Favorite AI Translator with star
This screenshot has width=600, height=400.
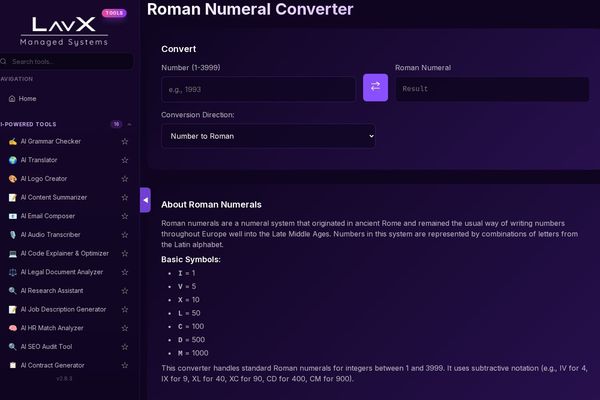coord(125,160)
